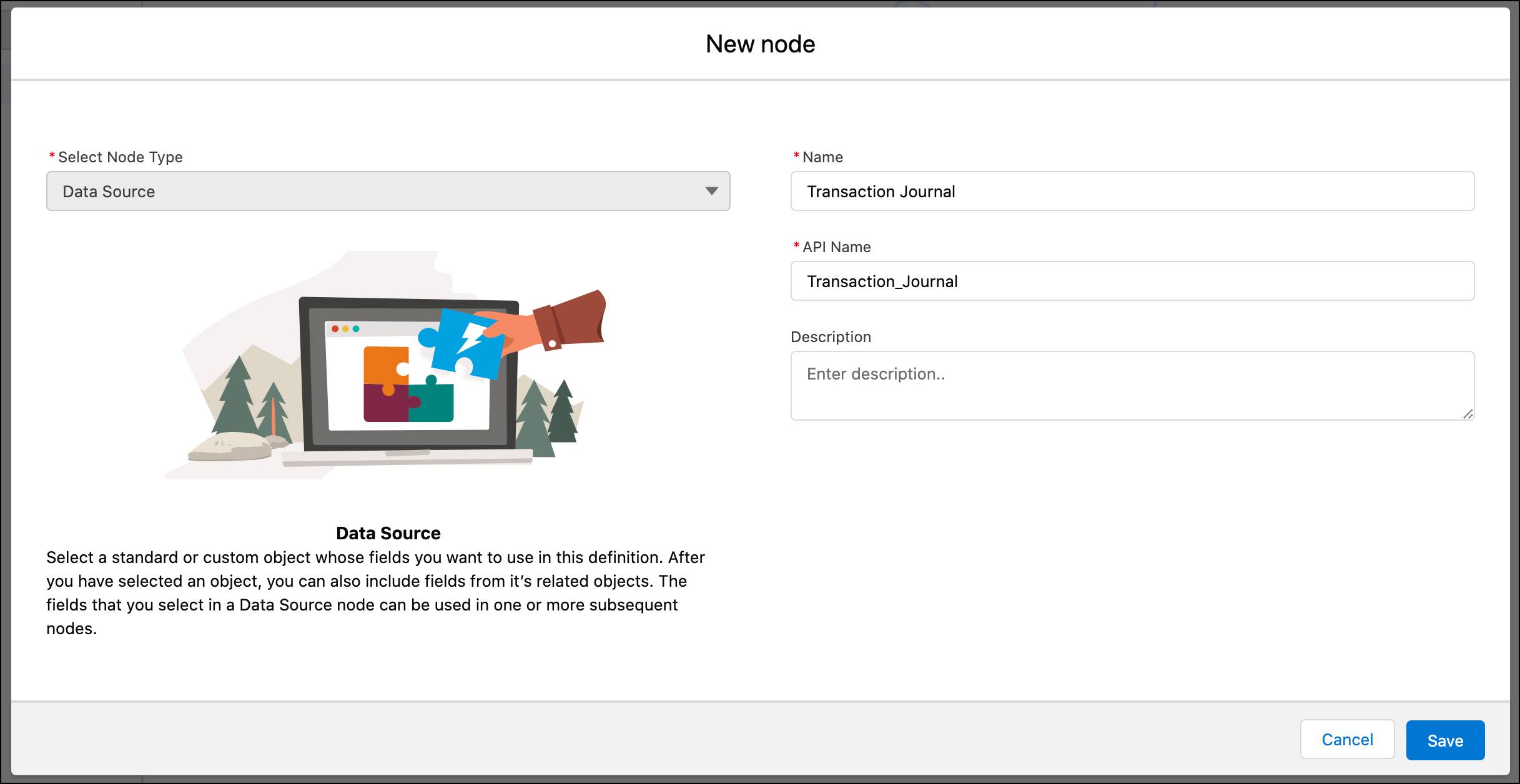Screen dimensions: 1520x784
Task: Click the API Name input field
Action: click(x=1130, y=281)
